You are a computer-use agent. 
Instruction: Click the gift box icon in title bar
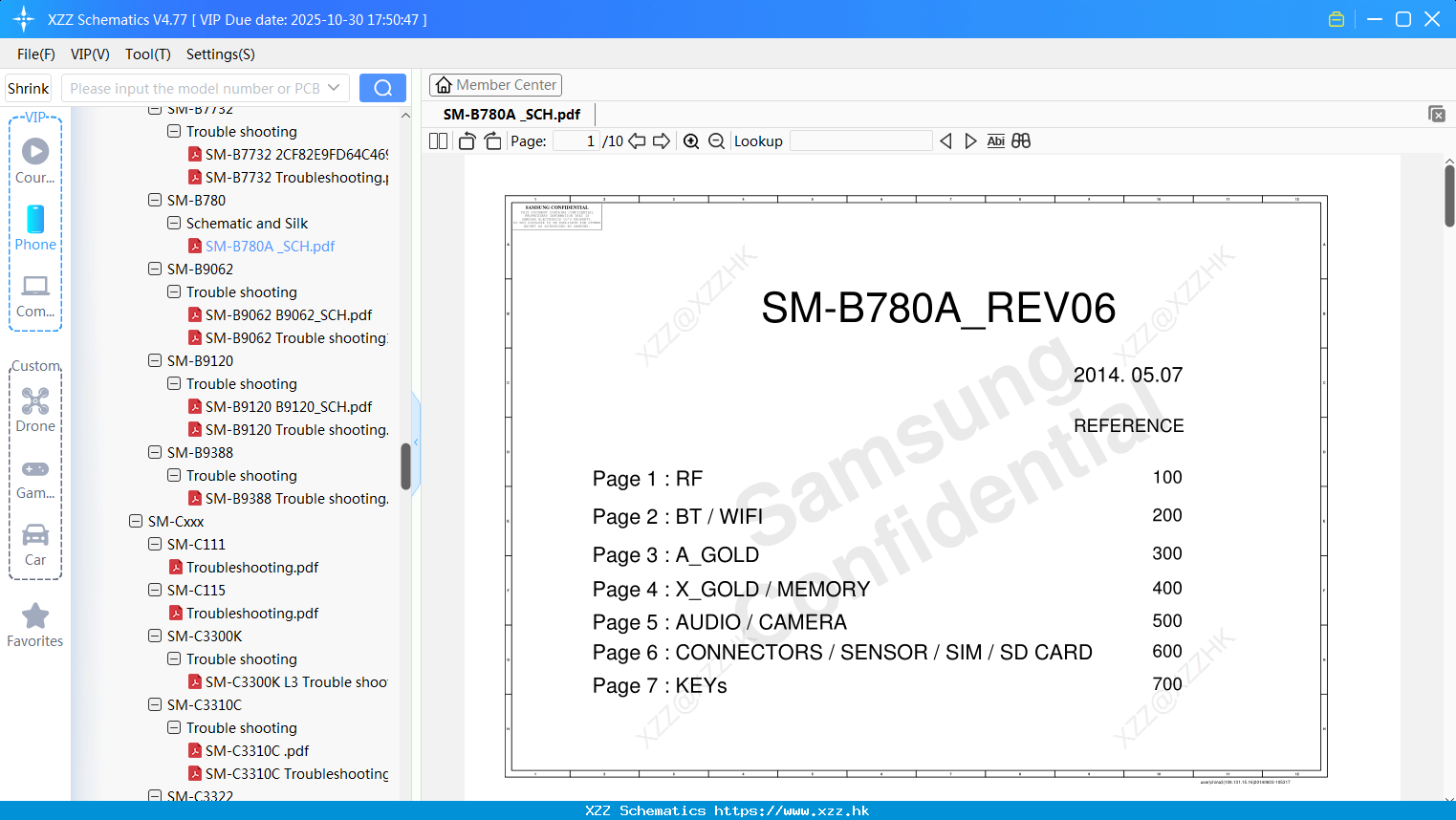1336,19
